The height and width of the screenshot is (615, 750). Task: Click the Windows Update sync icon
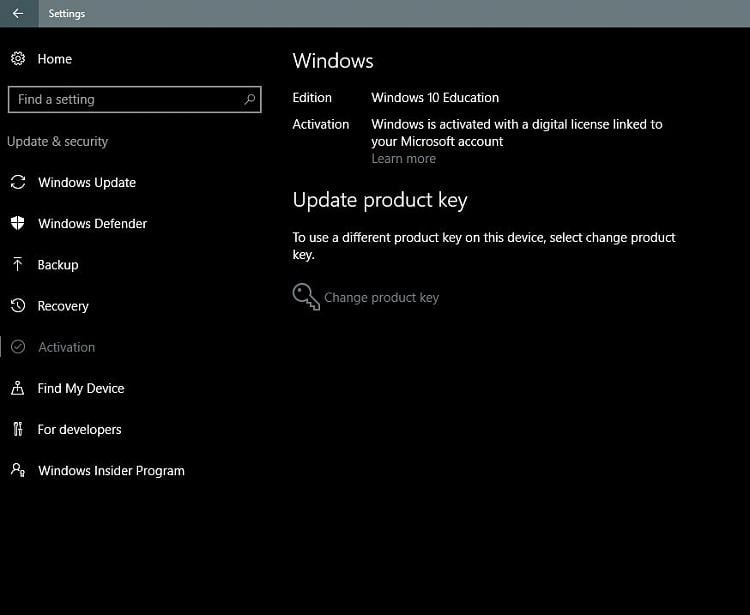[x=18, y=182]
